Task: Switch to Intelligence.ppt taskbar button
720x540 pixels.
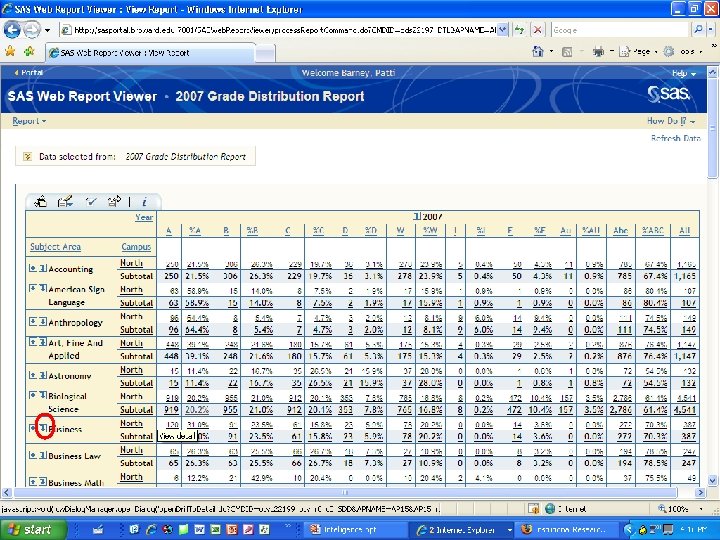Action: (354, 529)
